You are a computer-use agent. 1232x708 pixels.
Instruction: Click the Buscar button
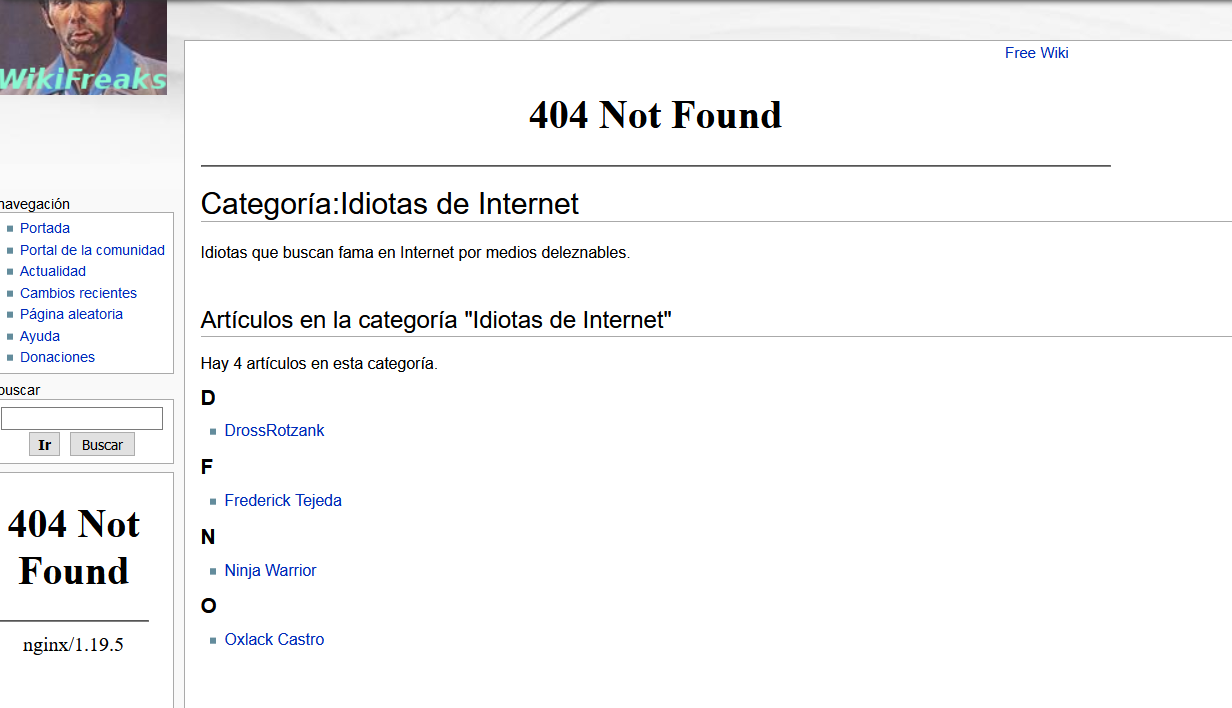click(102, 445)
